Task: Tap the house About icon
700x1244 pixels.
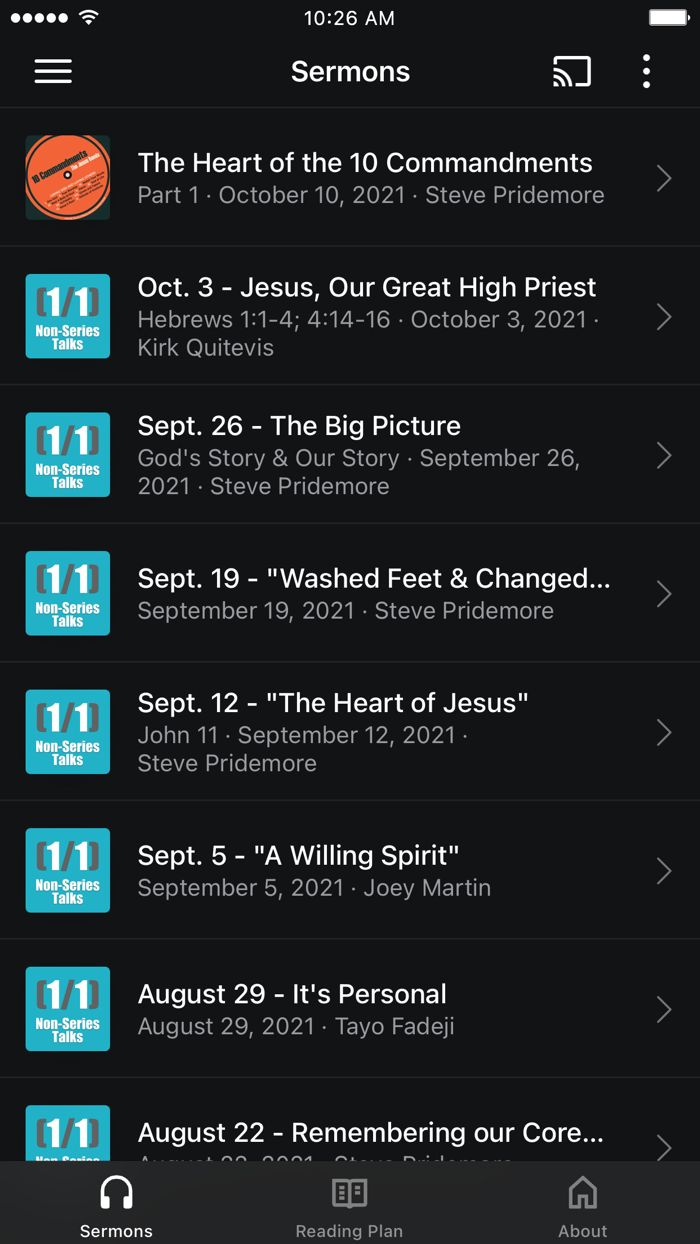Action: [x=582, y=1193]
